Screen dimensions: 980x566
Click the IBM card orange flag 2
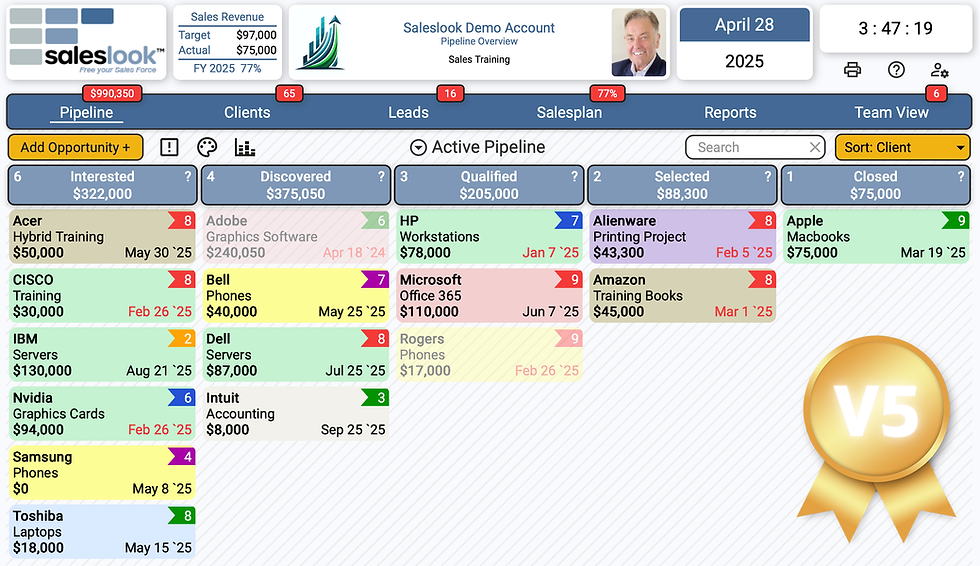tap(182, 338)
